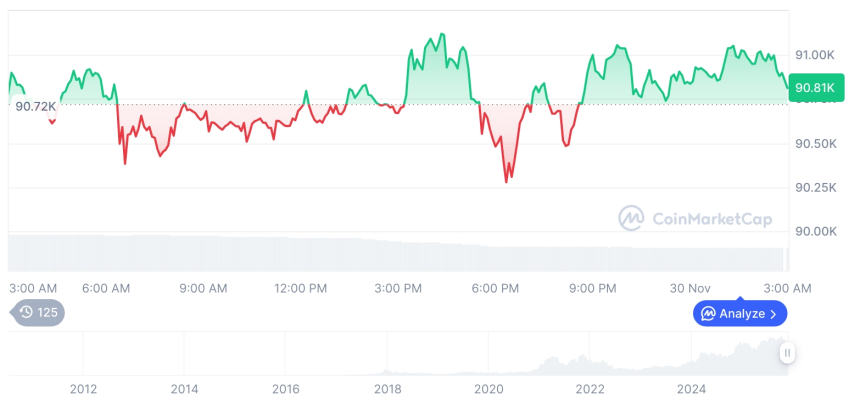The height and width of the screenshot is (401, 860).
Task: Click the 6:00 PM time axis label
Action: point(495,288)
